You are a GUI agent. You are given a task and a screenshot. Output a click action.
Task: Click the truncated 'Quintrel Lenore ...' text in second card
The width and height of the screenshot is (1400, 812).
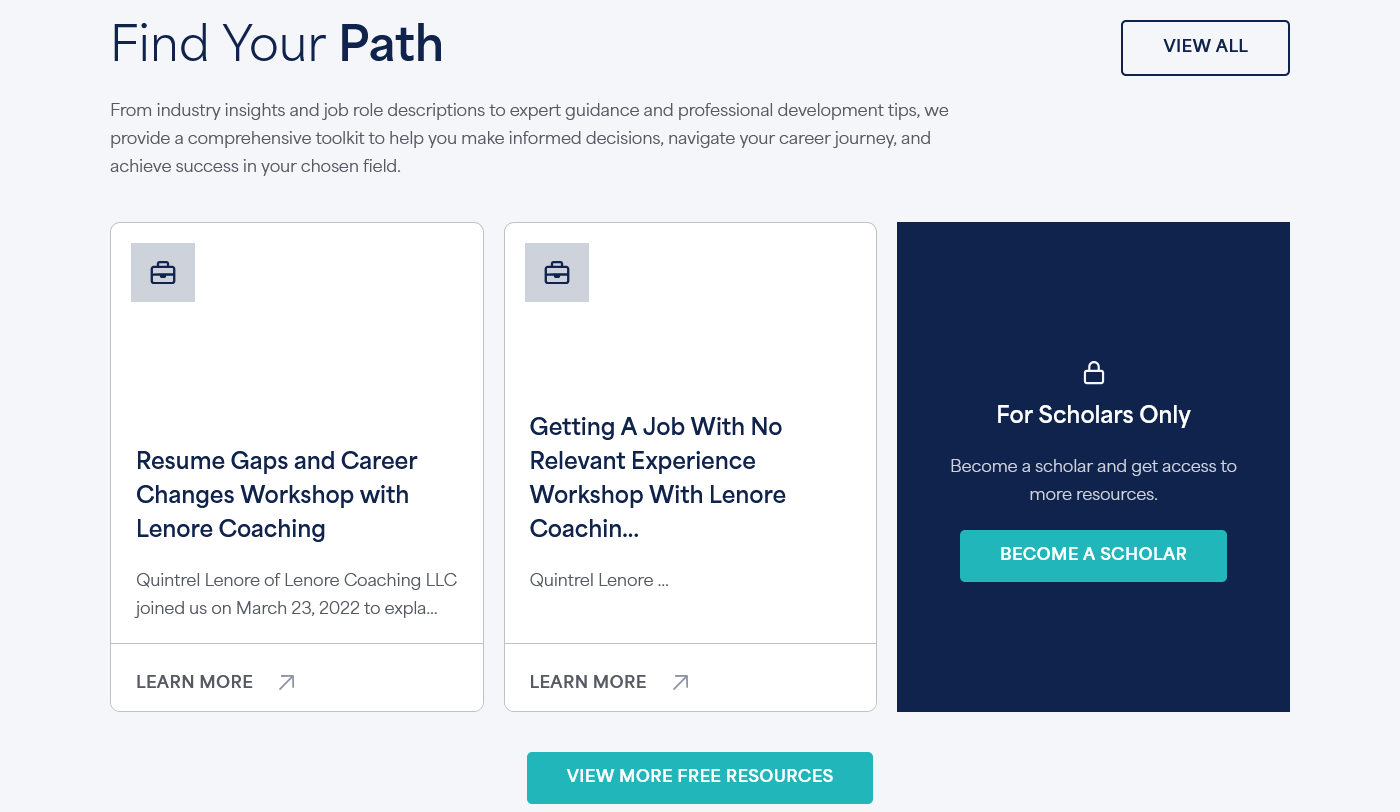(599, 580)
